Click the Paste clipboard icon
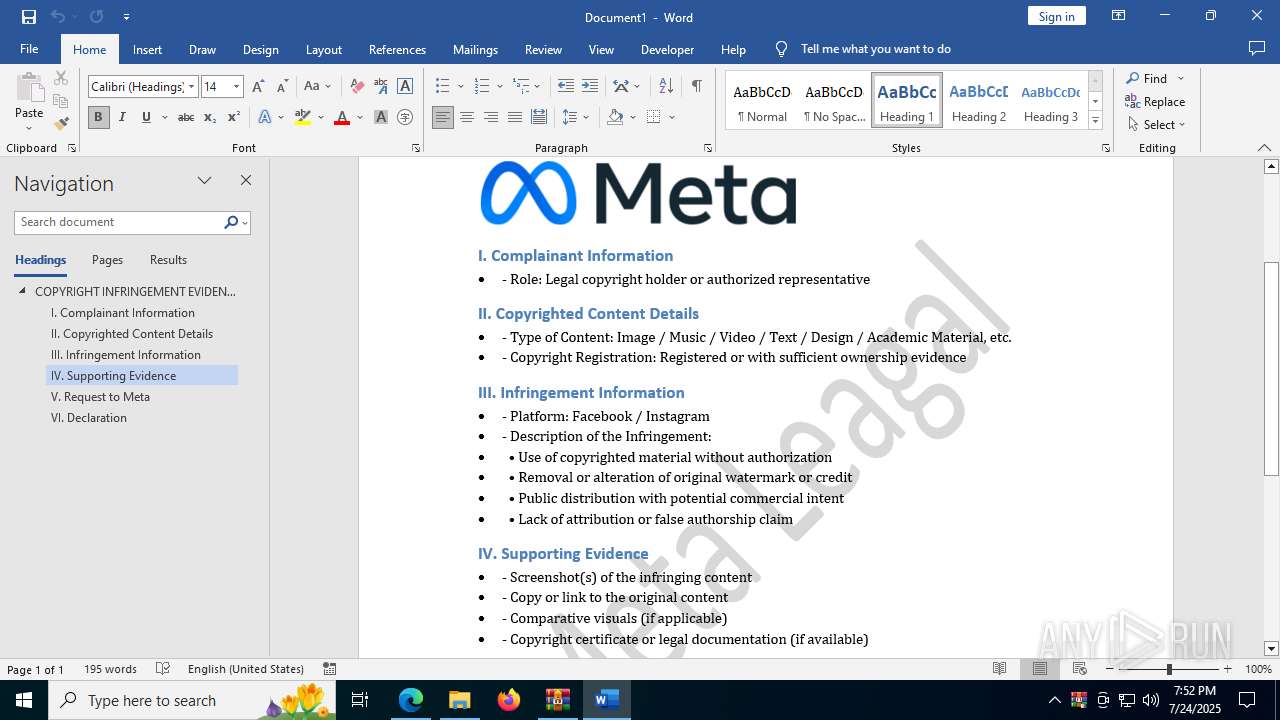This screenshot has height=720, width=1280. (29, 88)
